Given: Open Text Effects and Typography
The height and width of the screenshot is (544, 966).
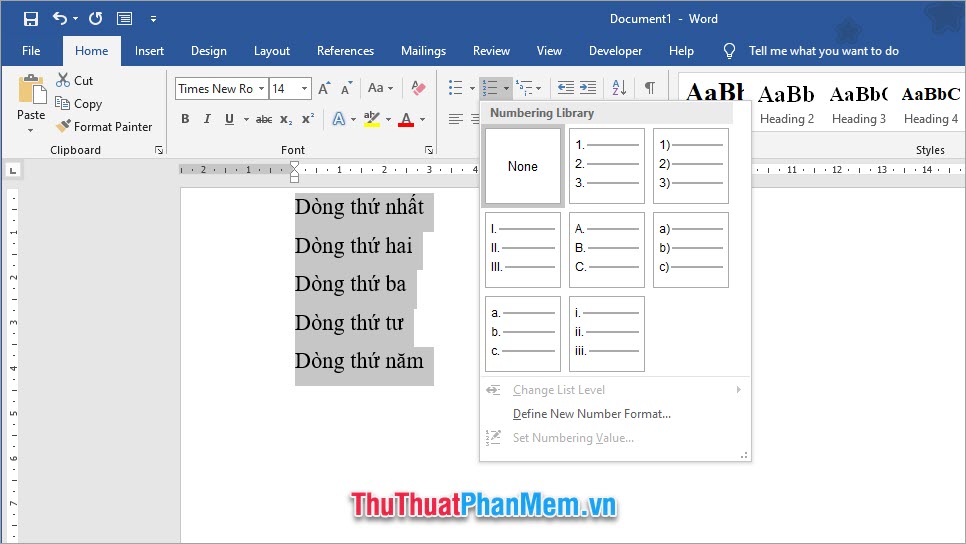Looking at the screenshot, I should pos(339,119).
